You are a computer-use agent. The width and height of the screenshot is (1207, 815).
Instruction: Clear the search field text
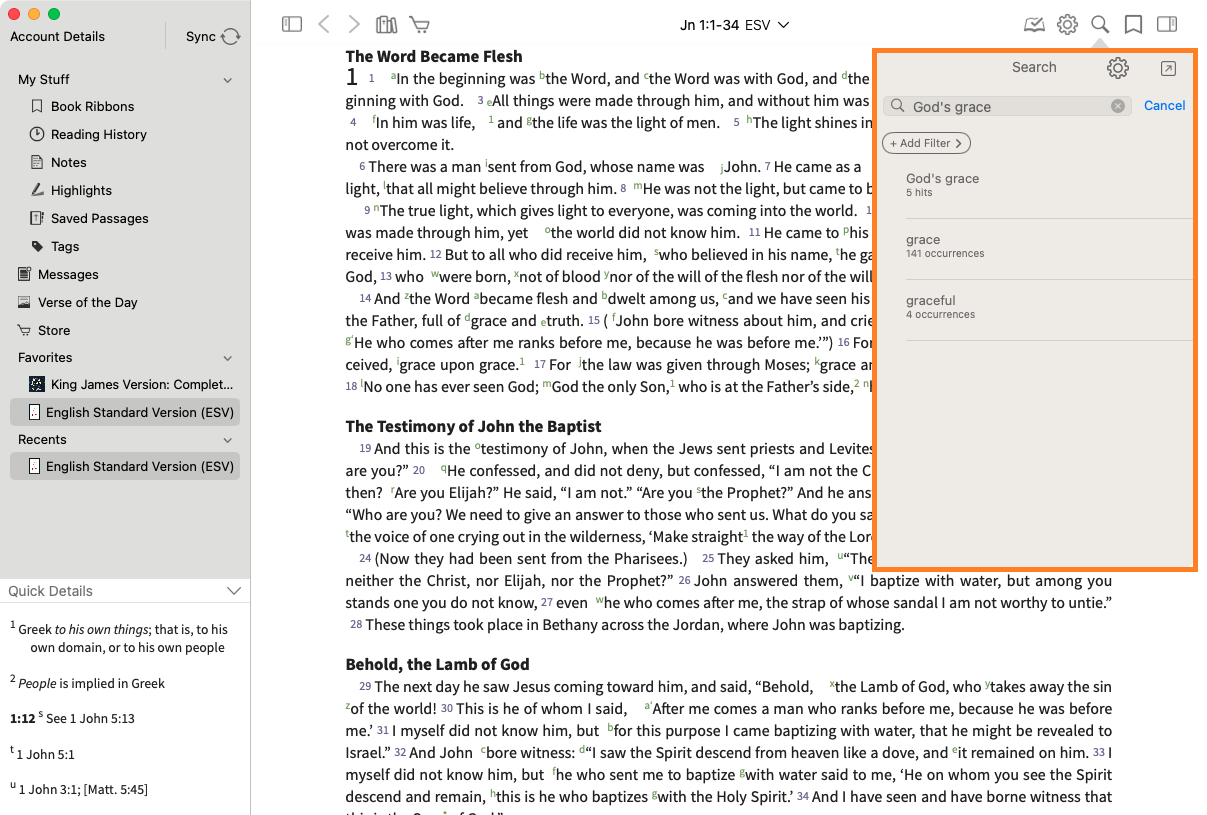click(x=1118, y=106)
